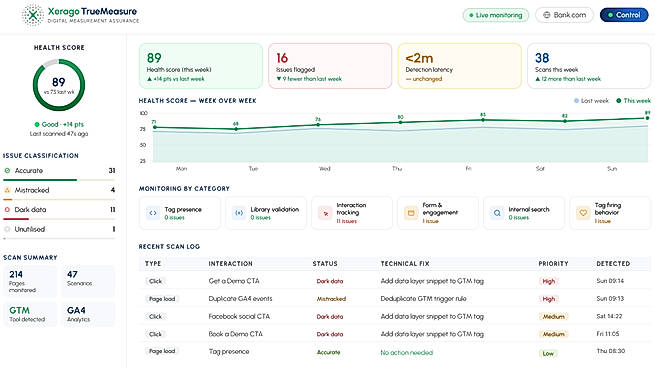655x368 pixels.
Task: Toggle the Live monitoring pill
Action: [x=496, y=15]
